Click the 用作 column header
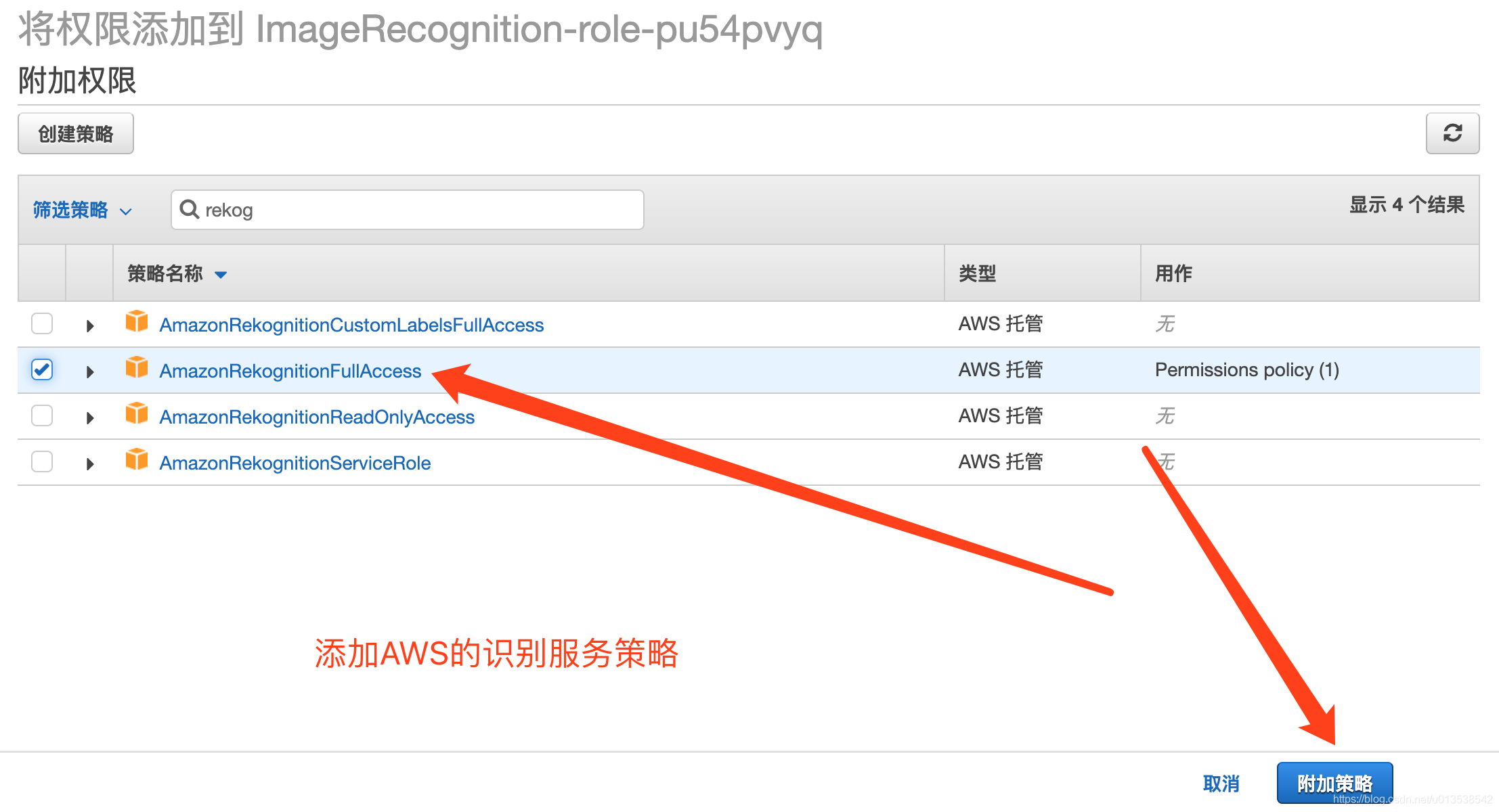The height and width of the screenshot is (812, 1499). 1173,273
